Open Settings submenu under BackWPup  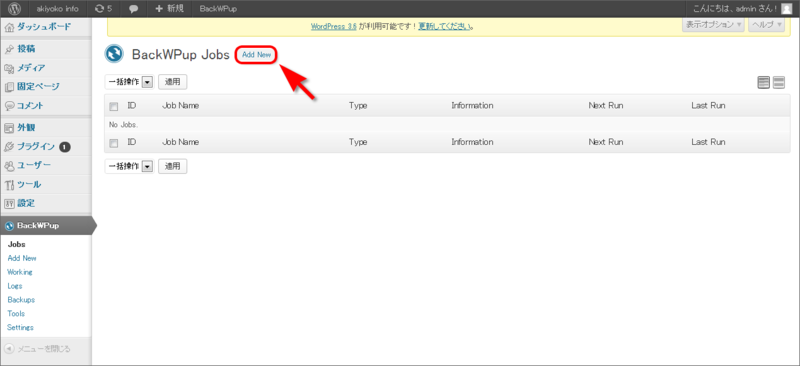click(x=20, y=327)
